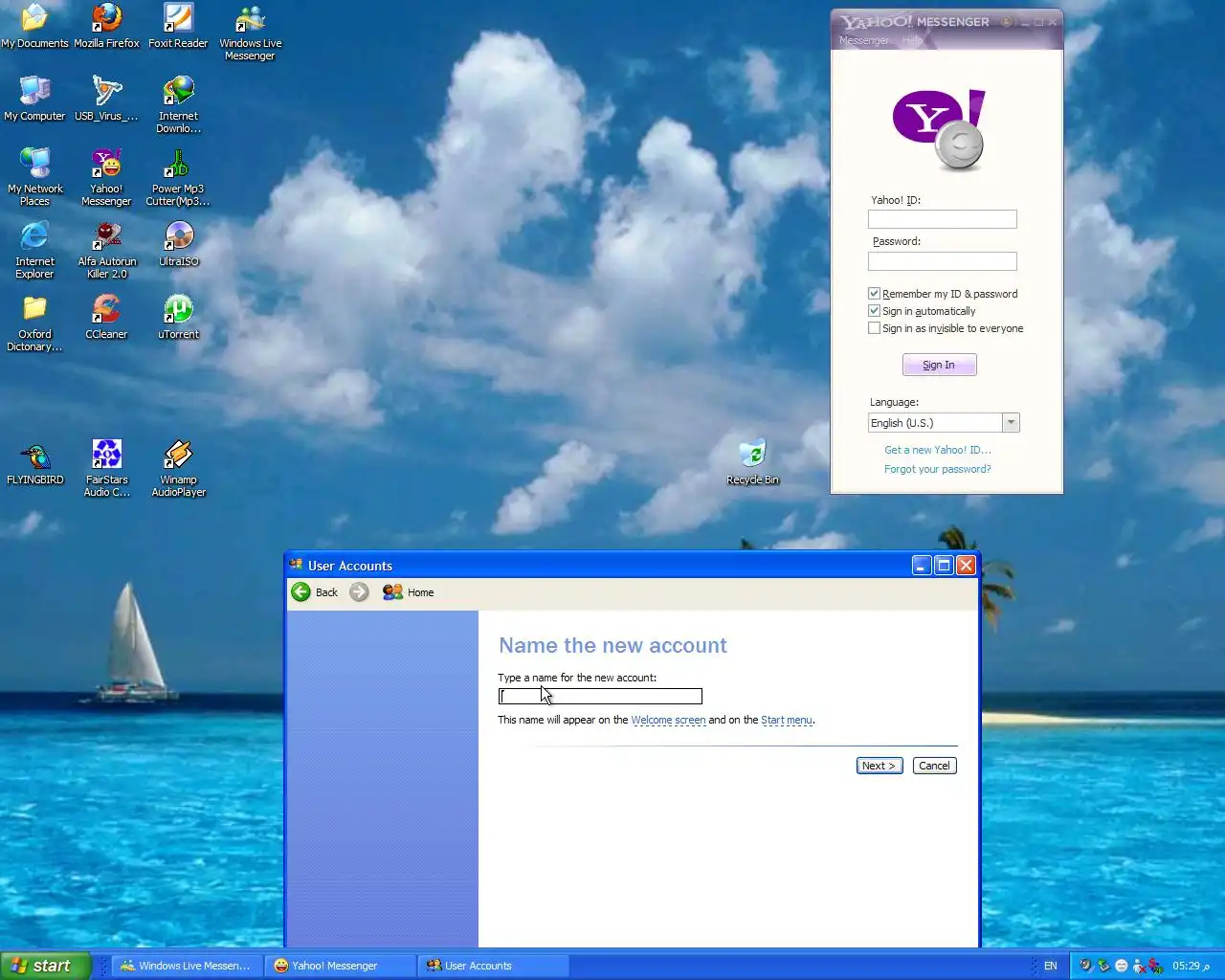This screenshot has height=980, width=1225.
Task: Select the Oxford Dictionary folder icon
Action: tap(34, 323)
